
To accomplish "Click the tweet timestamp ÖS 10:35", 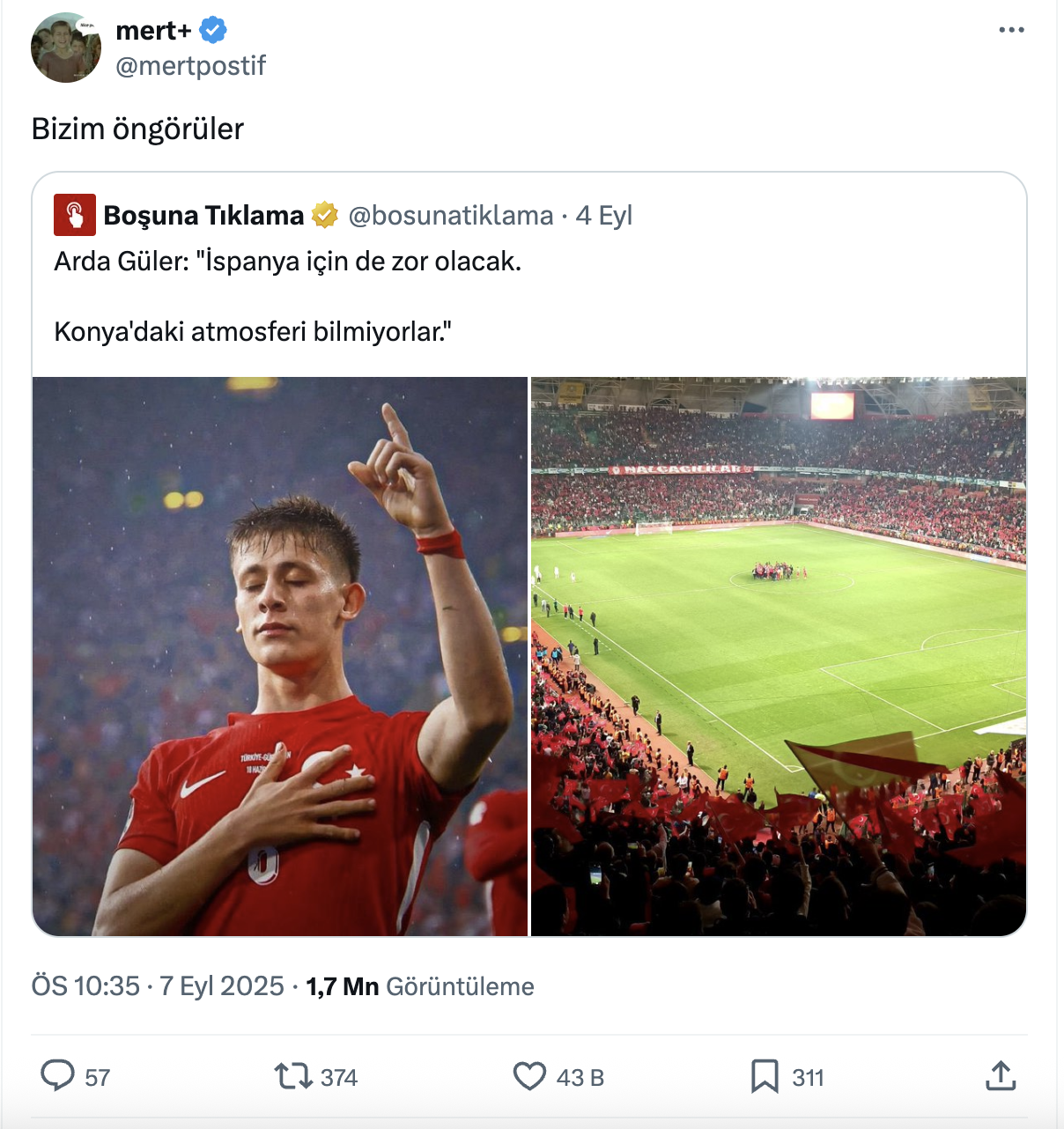I will (85, 986).
